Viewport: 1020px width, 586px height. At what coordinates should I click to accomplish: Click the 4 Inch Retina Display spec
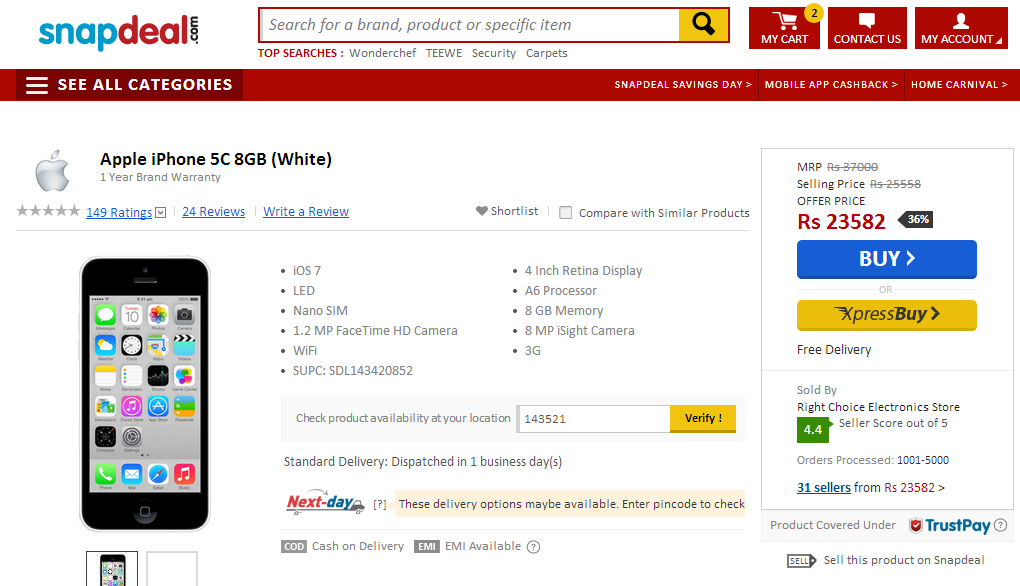click(584, 271)
